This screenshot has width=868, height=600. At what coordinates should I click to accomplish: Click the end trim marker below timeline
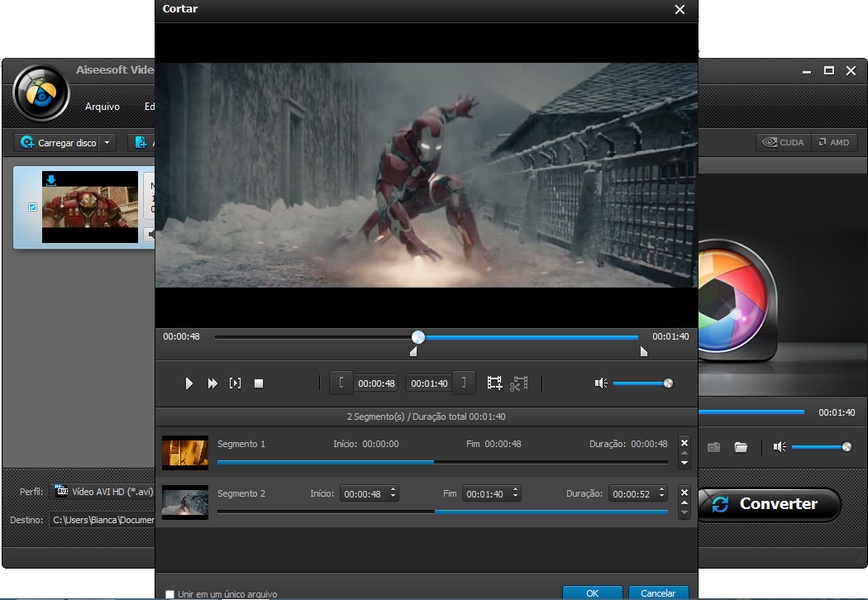(x=643, y=351)
